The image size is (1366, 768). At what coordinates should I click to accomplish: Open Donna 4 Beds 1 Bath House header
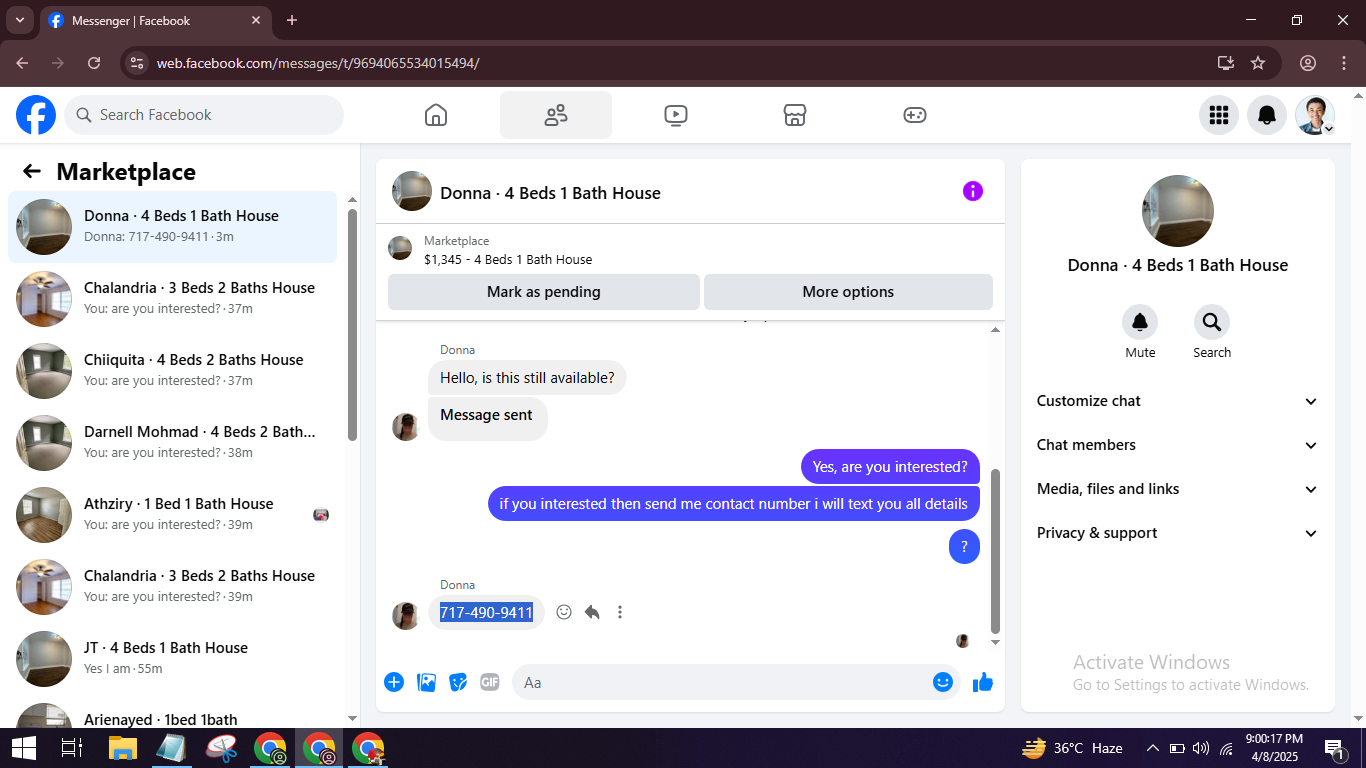click(x=550, y=193)
